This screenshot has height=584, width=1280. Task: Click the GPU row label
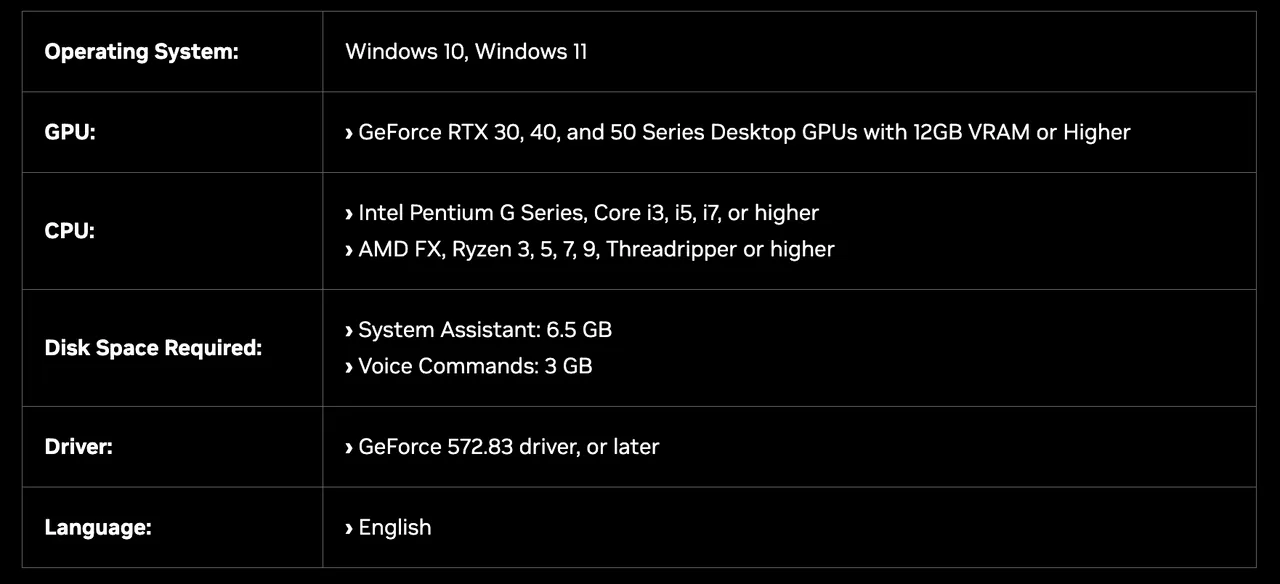(x=70, y=132)
